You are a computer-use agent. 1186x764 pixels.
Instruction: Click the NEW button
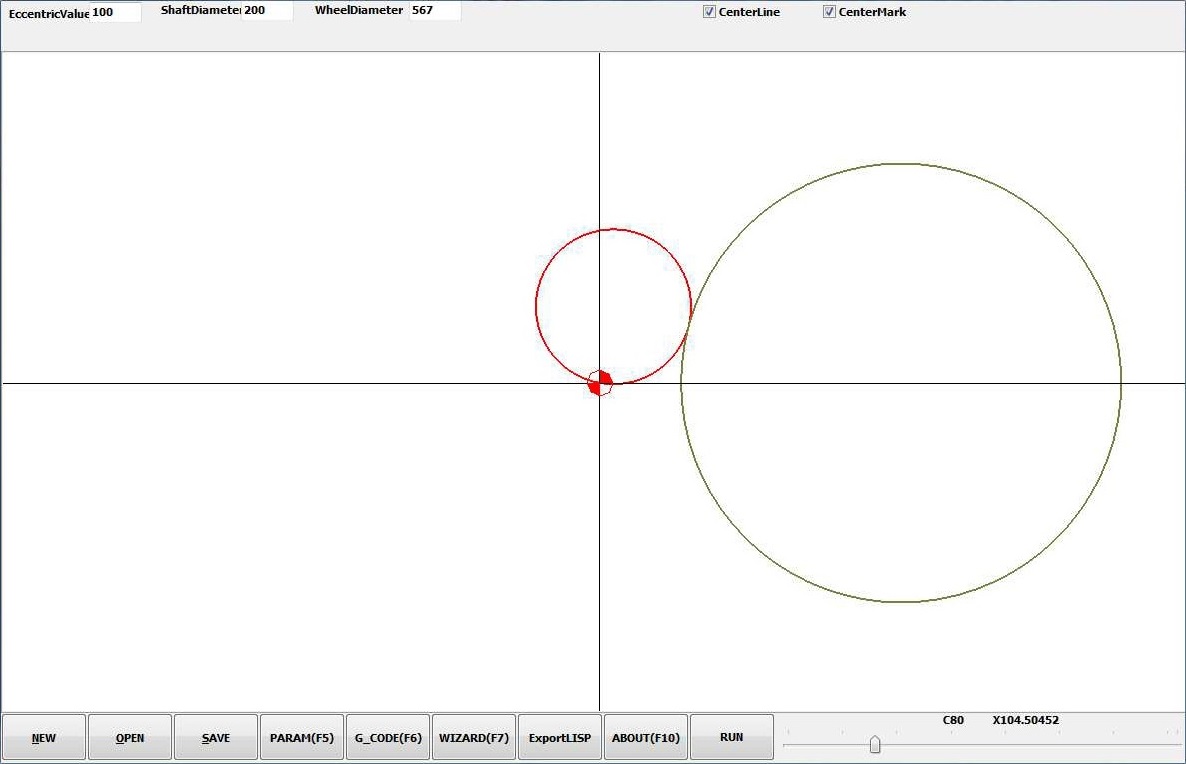point(44,738)
